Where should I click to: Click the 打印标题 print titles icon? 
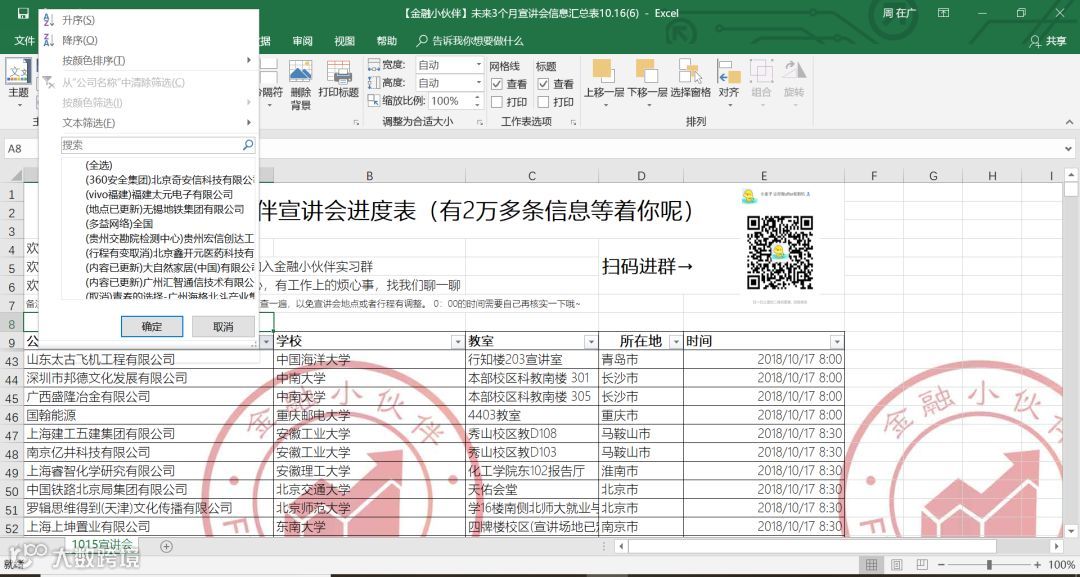click(x=339, y=72)
